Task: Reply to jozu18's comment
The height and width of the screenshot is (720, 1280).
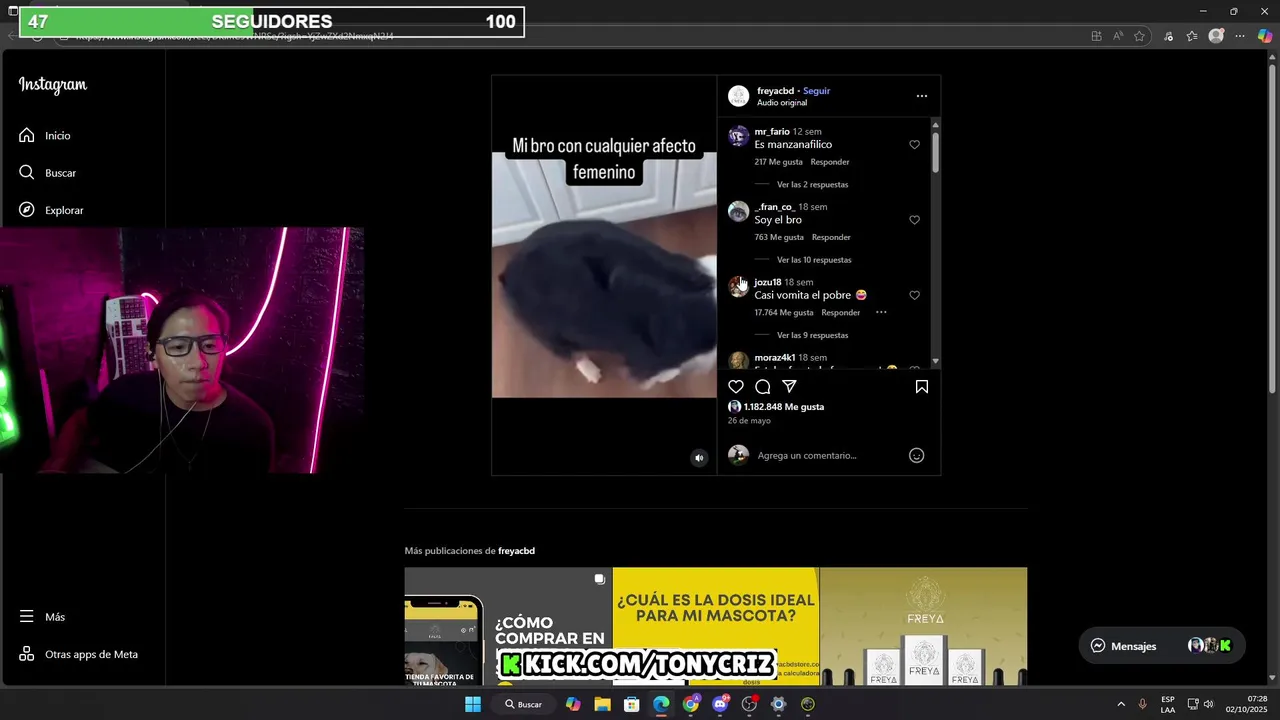Action: (840, 312)
